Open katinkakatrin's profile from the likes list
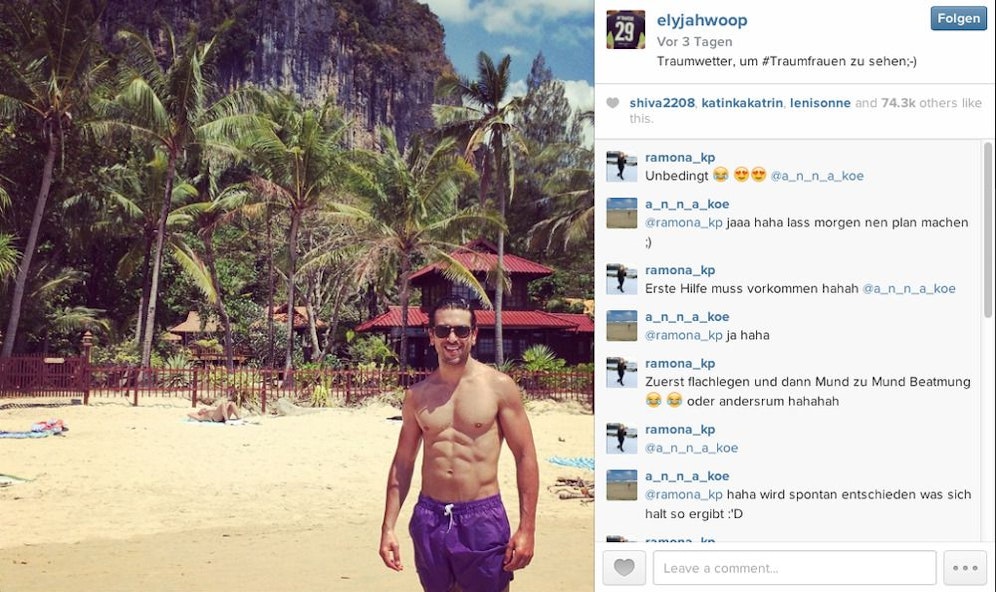This screenshot has width=996, height=592. 742,103
